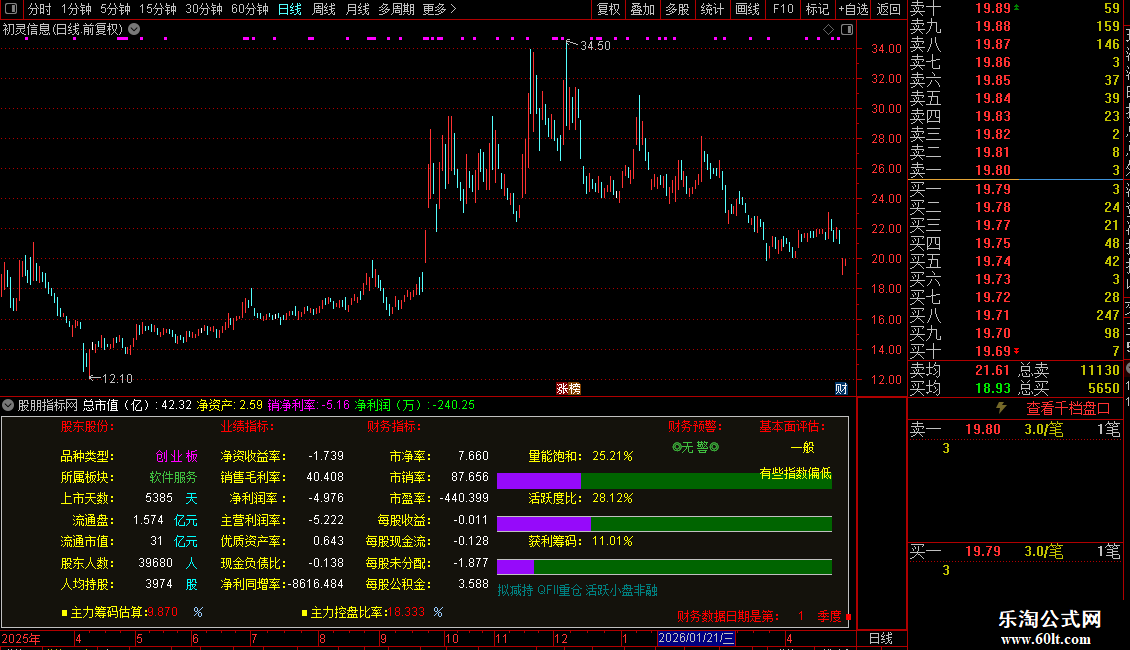Click the 多股 multi-stock button
1130x650 pixels.
[677, 9]
